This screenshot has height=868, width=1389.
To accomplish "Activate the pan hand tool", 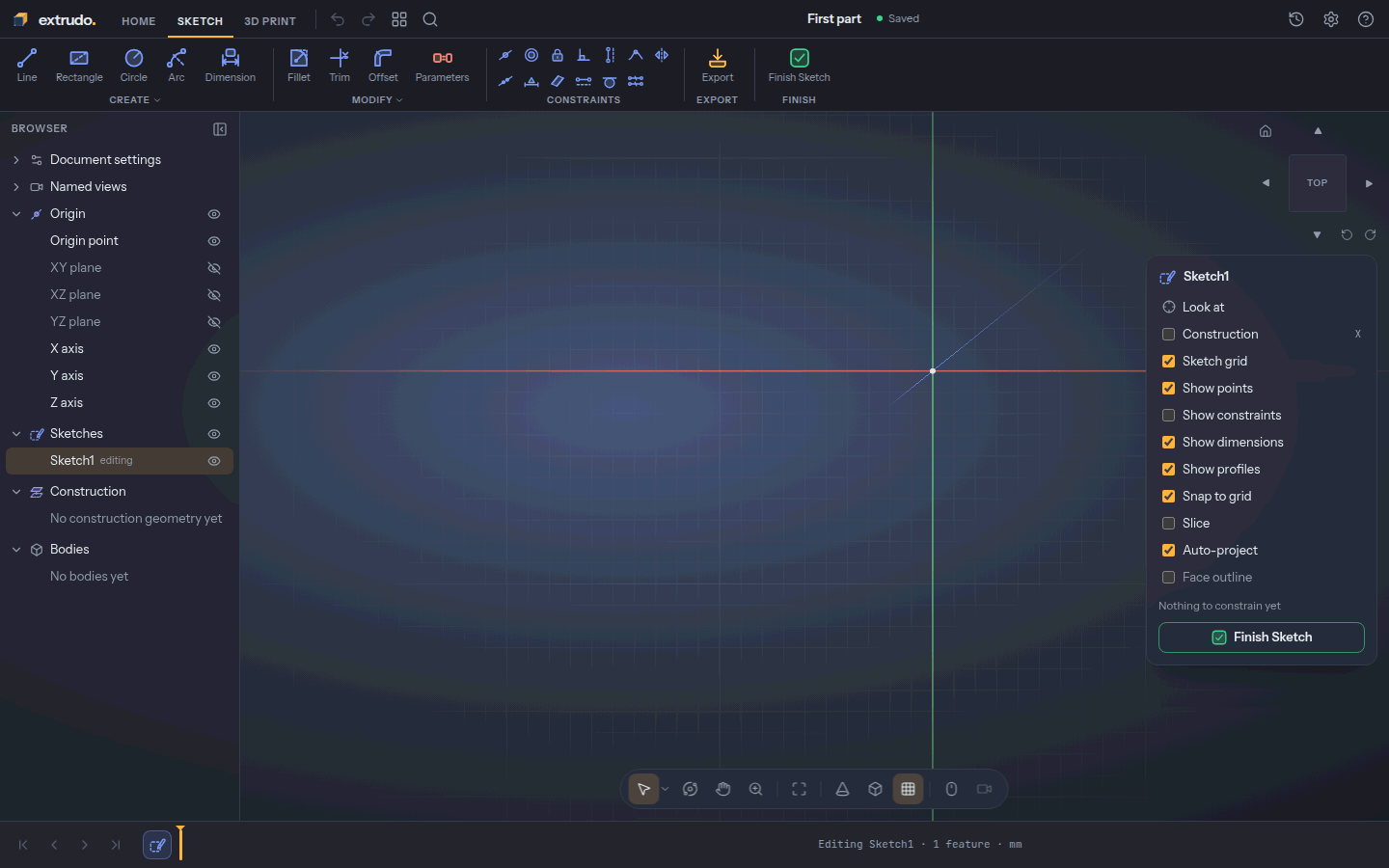I will pyautogui.click(x=723, y=789).
